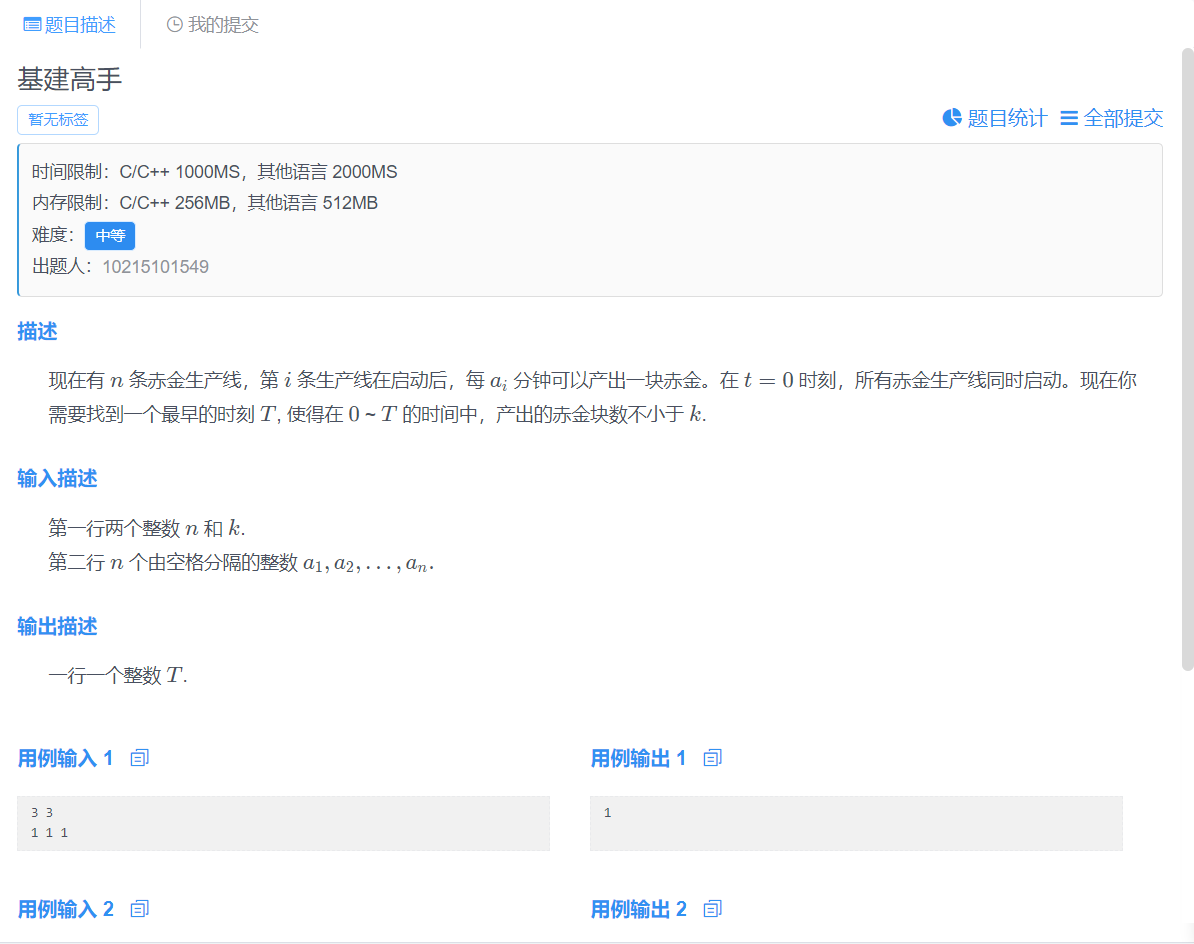Click the 暂无标签 tag button
1194x944 pixels.
point(58,120)
